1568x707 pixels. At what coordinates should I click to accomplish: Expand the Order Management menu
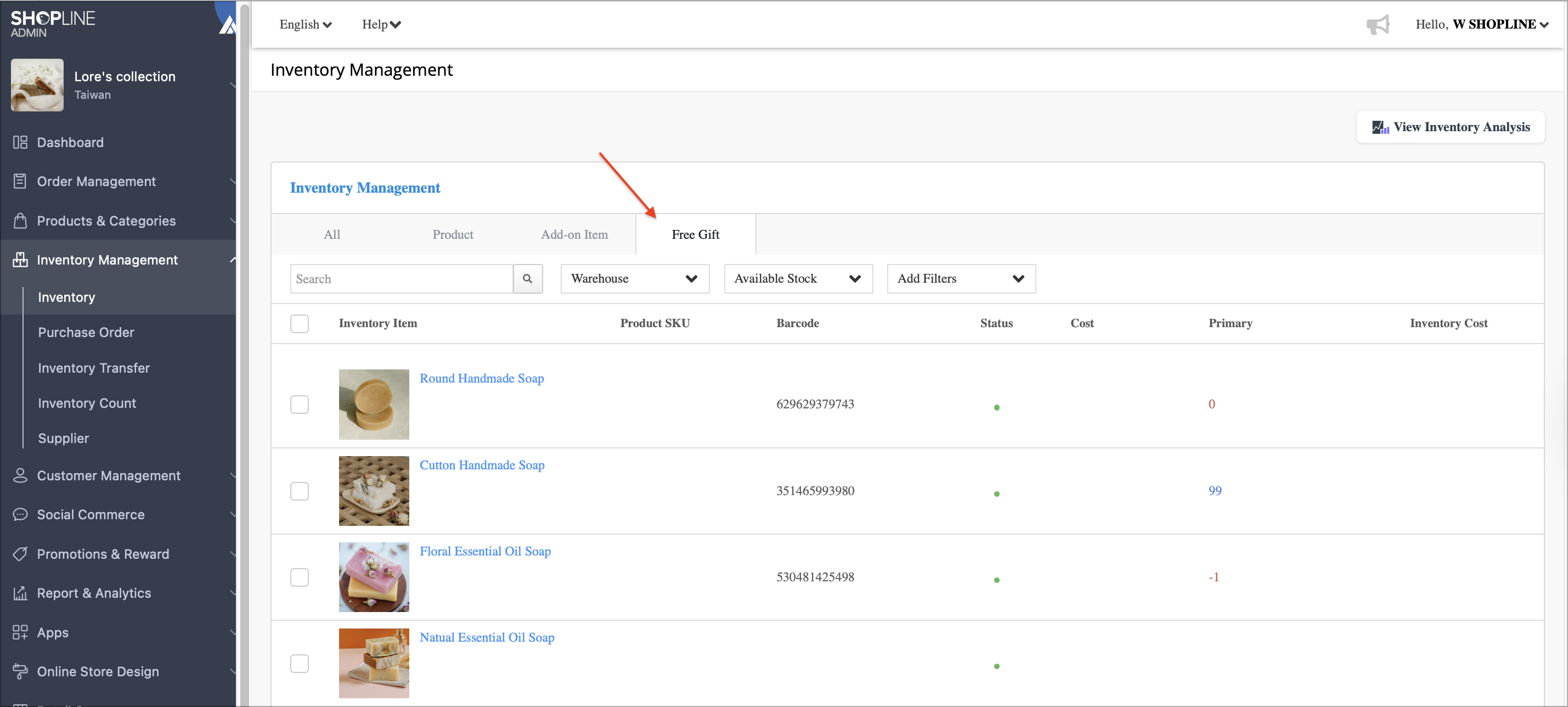click(233, 181)
